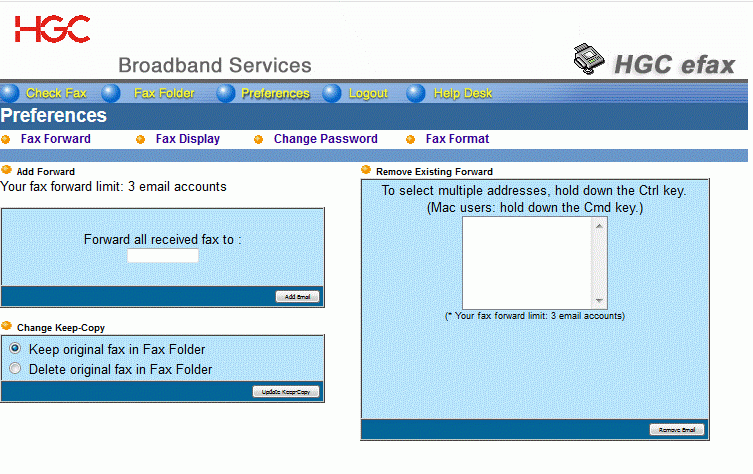Click the Update KeepCopy button
The image size is (753, 474).
pos(286,392)
